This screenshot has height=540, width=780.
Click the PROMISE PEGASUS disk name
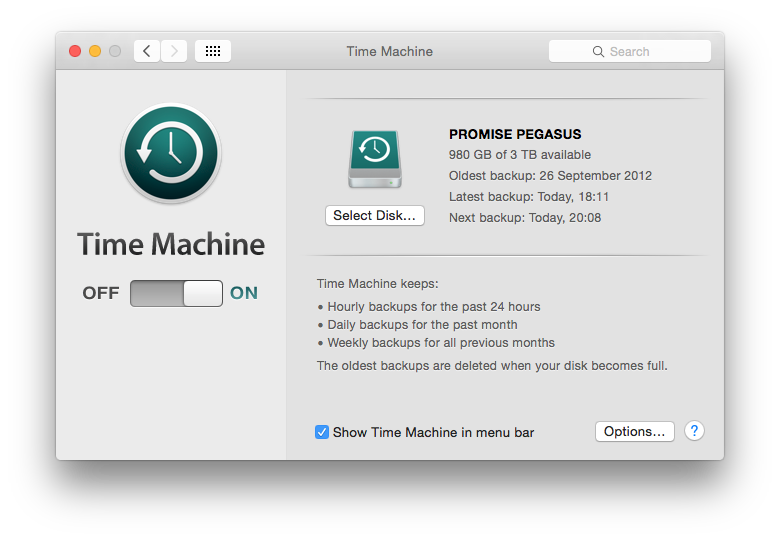click(x=515, y=134)
